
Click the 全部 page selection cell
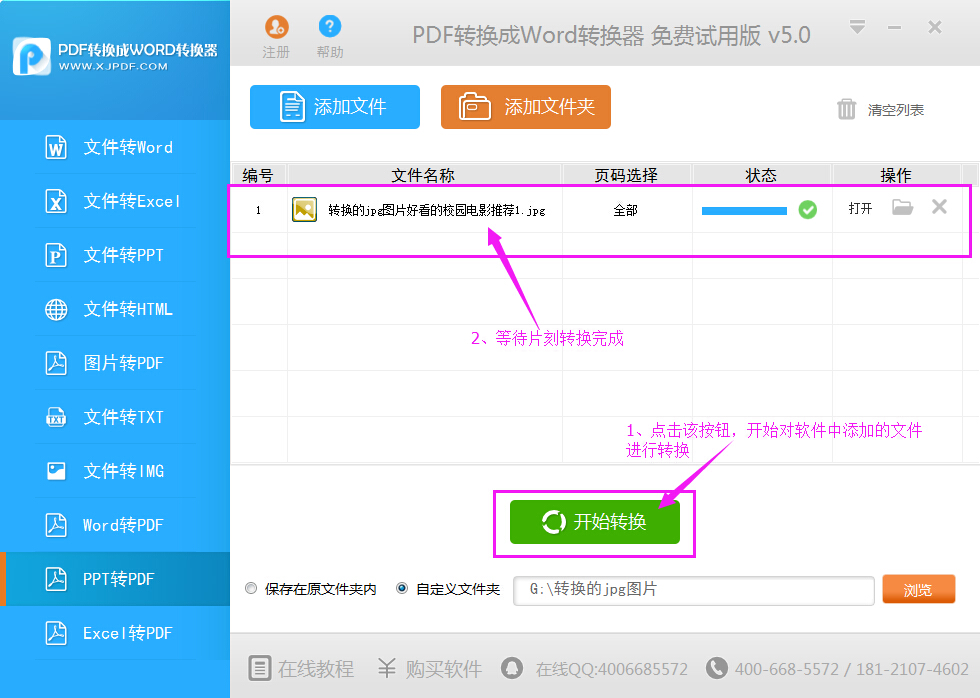(626, 210)
